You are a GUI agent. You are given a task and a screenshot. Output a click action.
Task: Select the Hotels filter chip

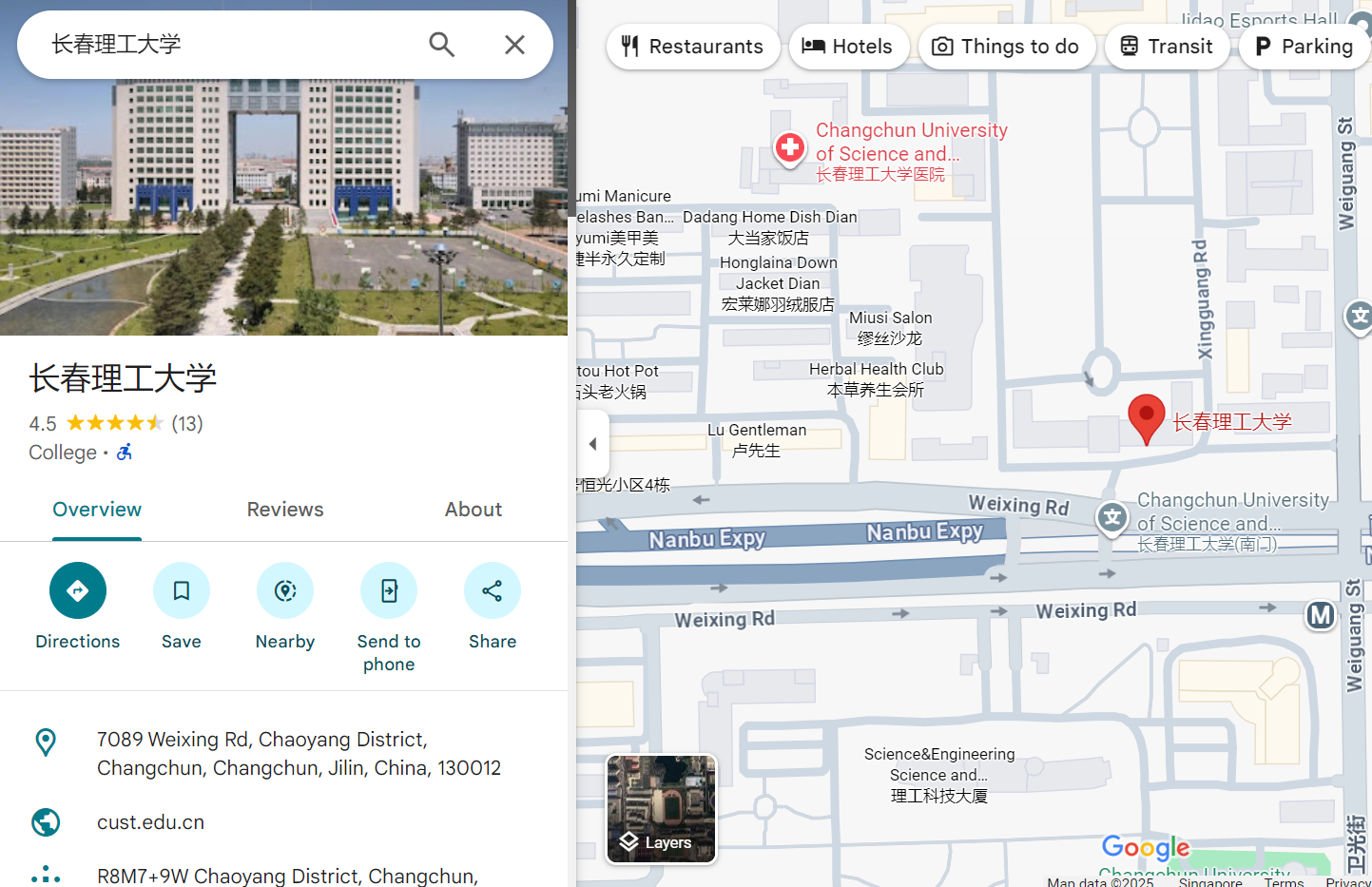[x=847, y=47]
